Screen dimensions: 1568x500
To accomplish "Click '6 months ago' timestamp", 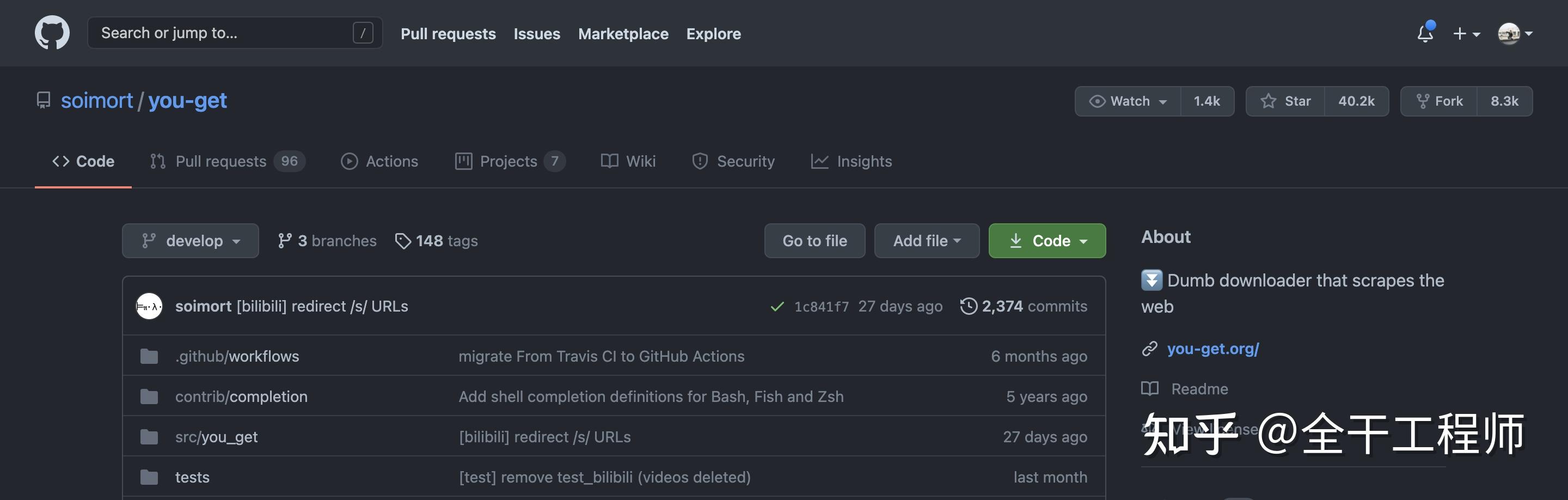I will (1038, 356).
